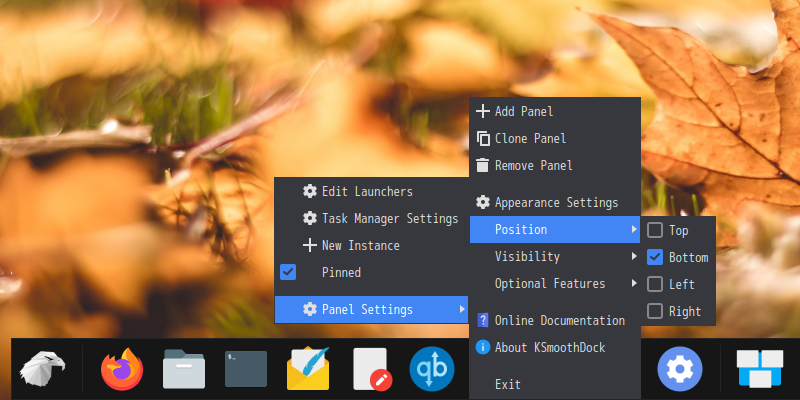
Task: Select About KSmoothDock entry
Action: click(555, 347)
